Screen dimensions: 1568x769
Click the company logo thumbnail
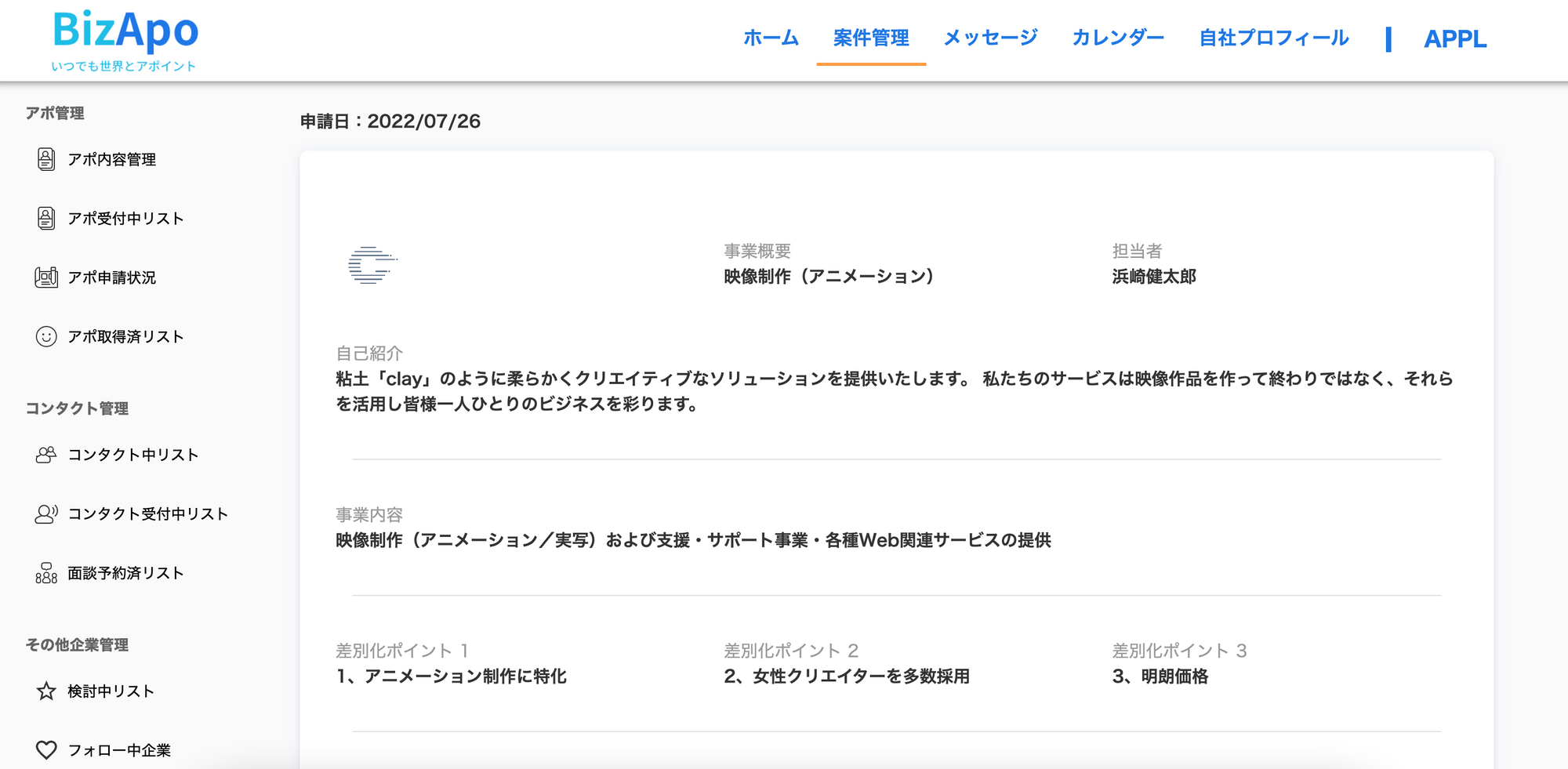[x=372, y=264]
